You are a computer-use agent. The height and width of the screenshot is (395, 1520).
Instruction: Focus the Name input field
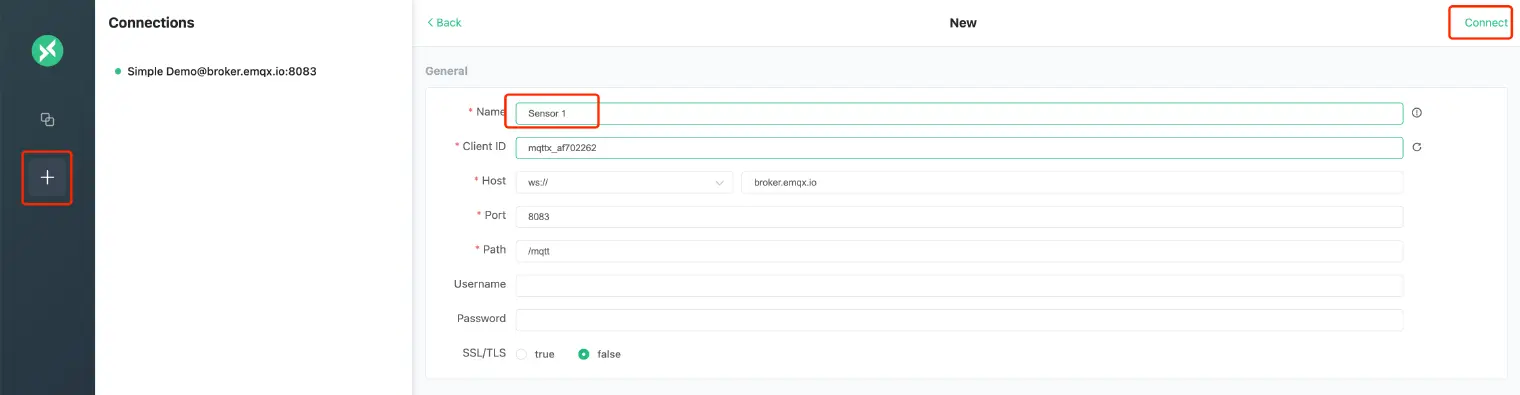[959, 113]
